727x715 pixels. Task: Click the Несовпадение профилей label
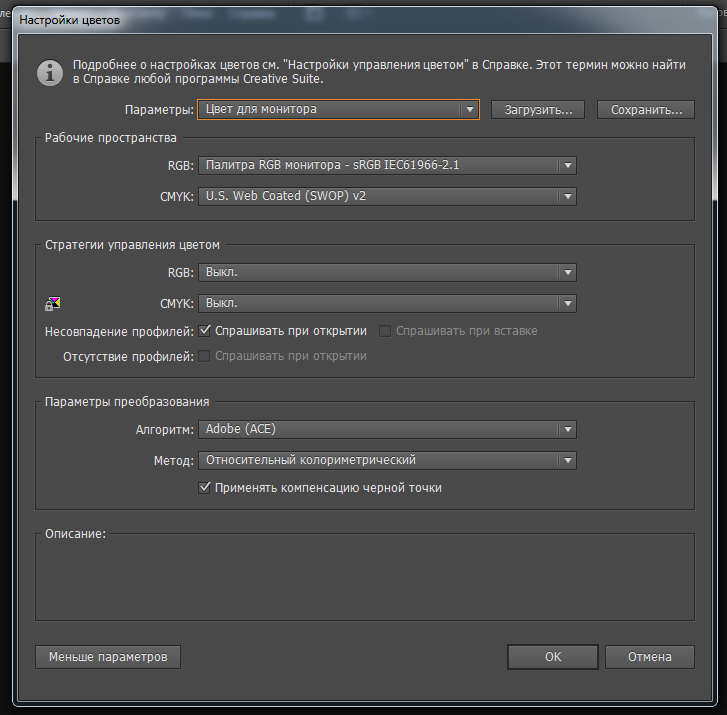pos(119,332)
